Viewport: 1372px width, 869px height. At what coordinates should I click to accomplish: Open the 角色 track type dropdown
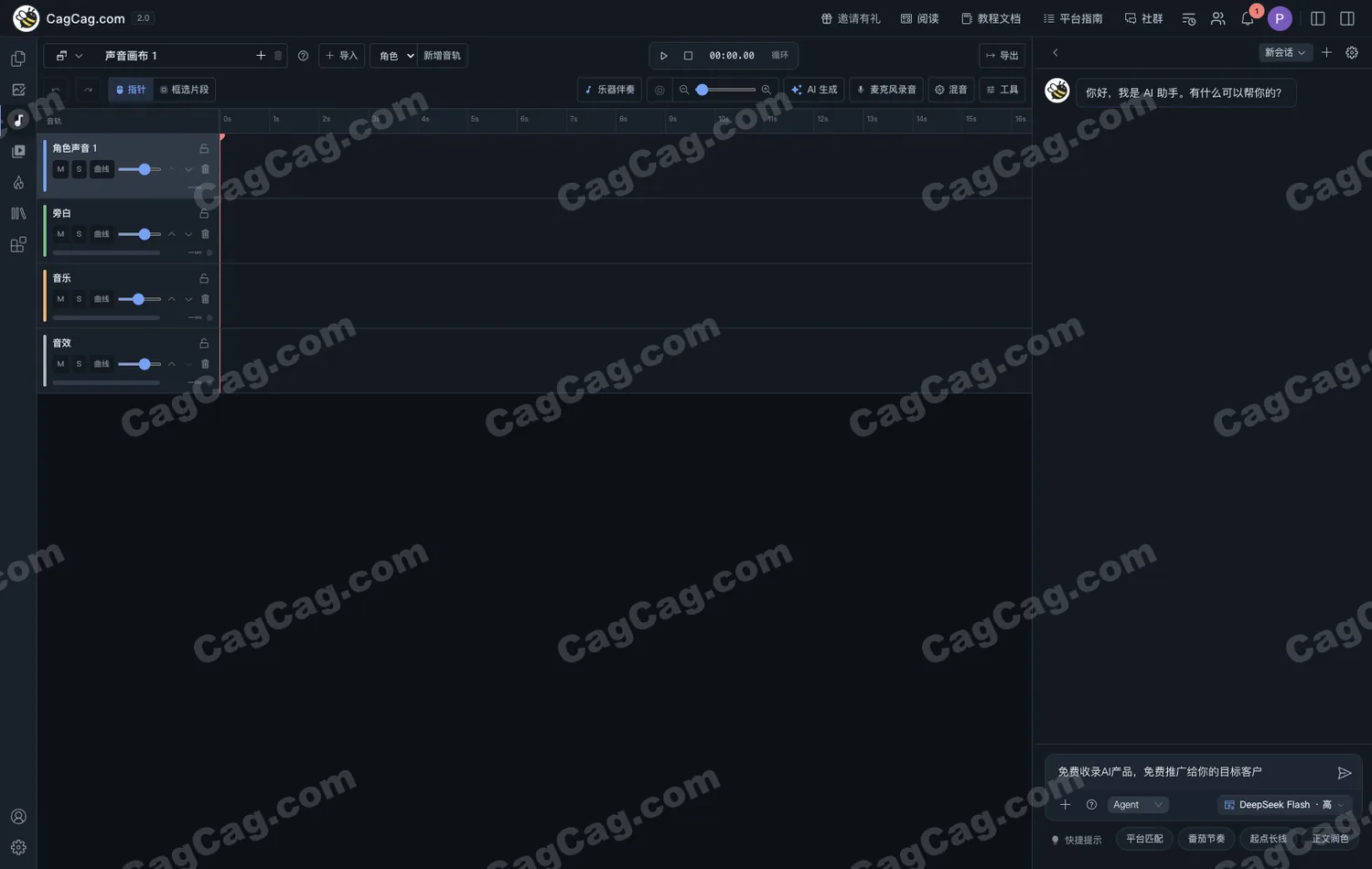point(394,56)
